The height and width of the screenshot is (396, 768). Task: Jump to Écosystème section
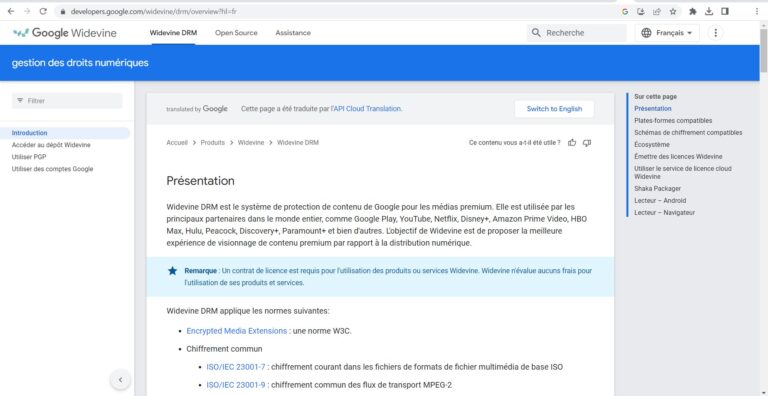[x=651, y=145]
